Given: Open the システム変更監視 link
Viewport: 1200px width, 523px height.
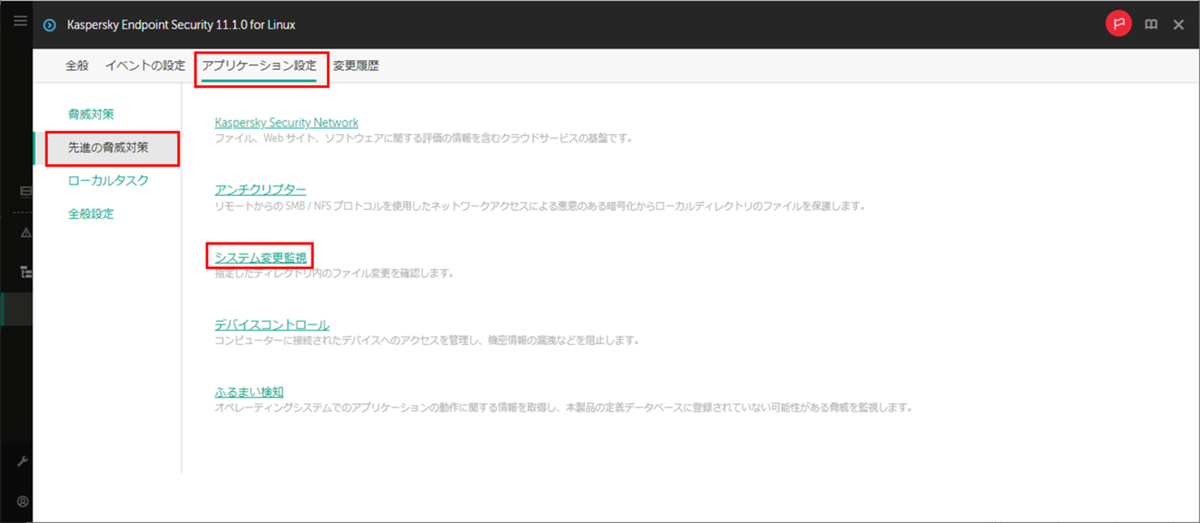Looking at the screenshot, I should (260, 257).
